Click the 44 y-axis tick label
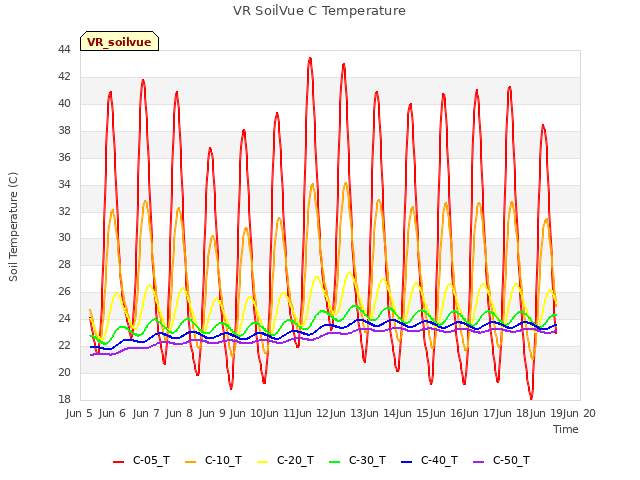 (64, 49)
